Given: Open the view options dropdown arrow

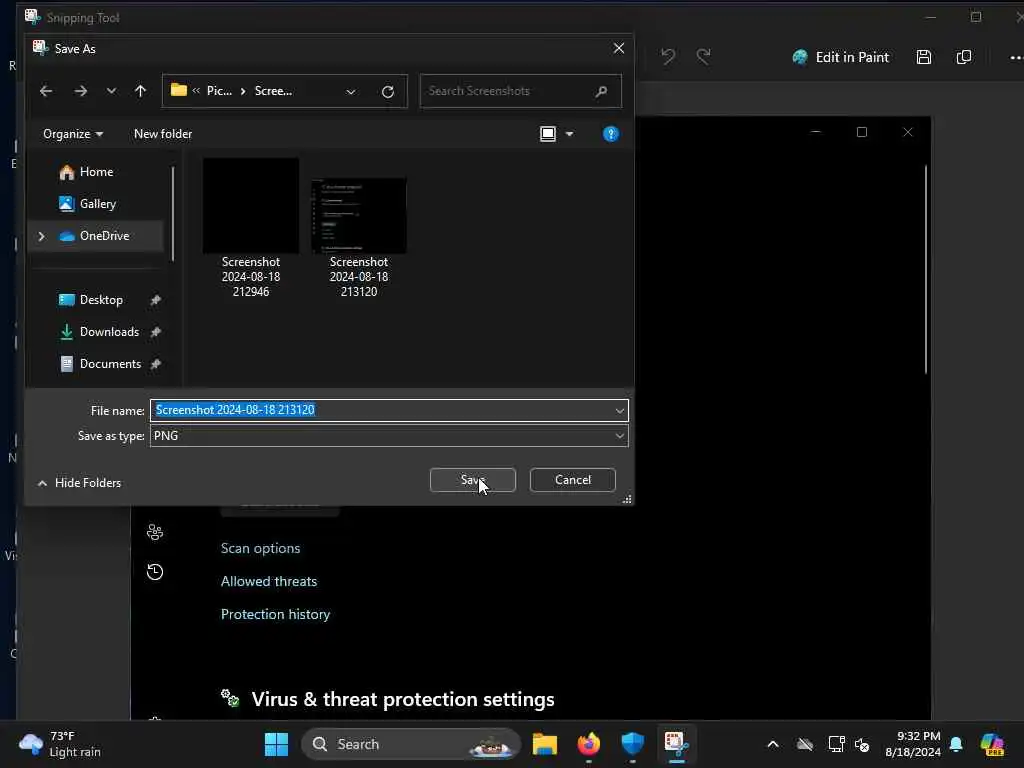Looking at the screenshot, I should (569, 134).
